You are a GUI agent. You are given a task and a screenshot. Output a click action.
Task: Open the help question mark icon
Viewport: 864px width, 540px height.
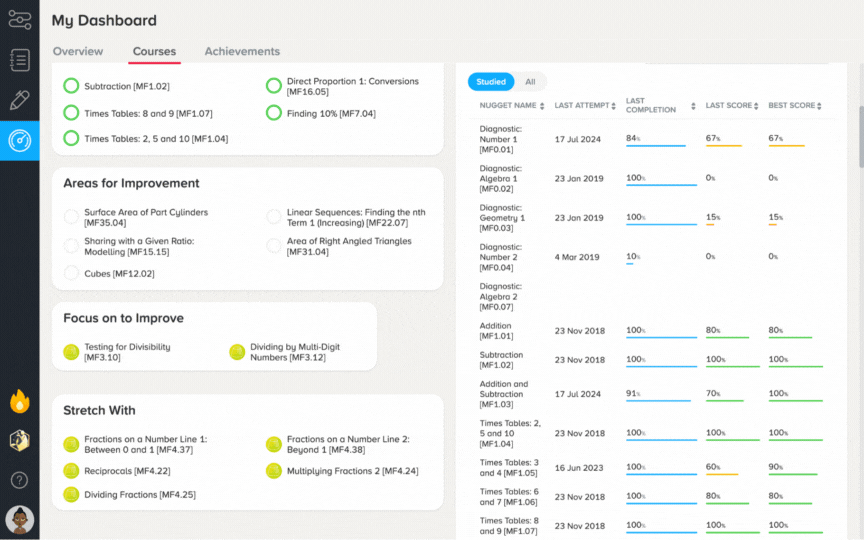click(x=20, y=480)
